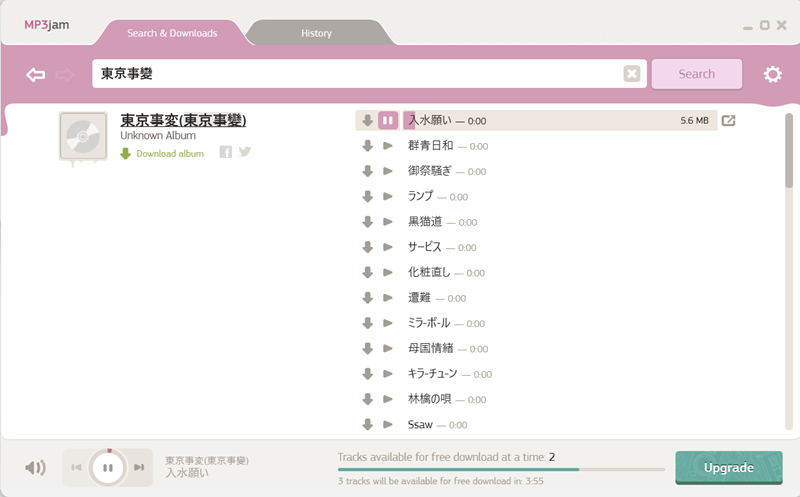
Task: Click the Unknown Album label
Action: pos(158,136)
